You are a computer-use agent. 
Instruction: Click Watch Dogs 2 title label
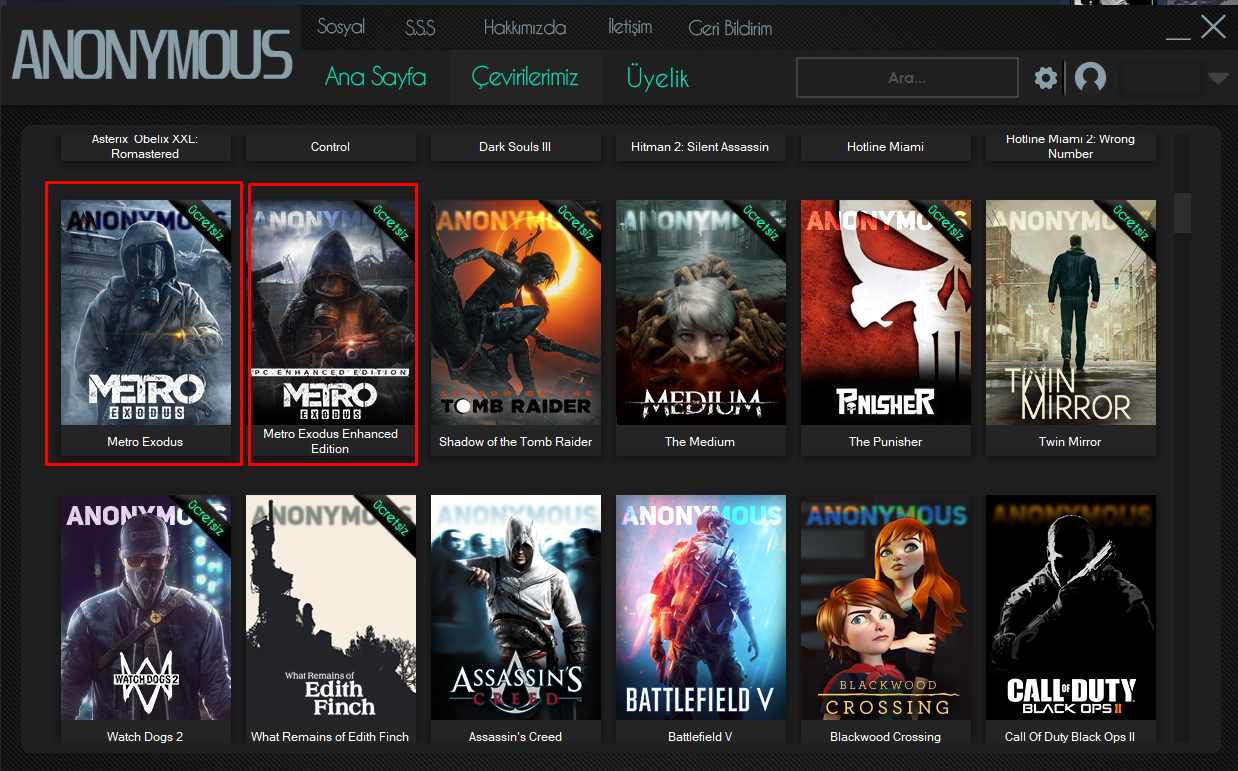click(x=145, y=737)
